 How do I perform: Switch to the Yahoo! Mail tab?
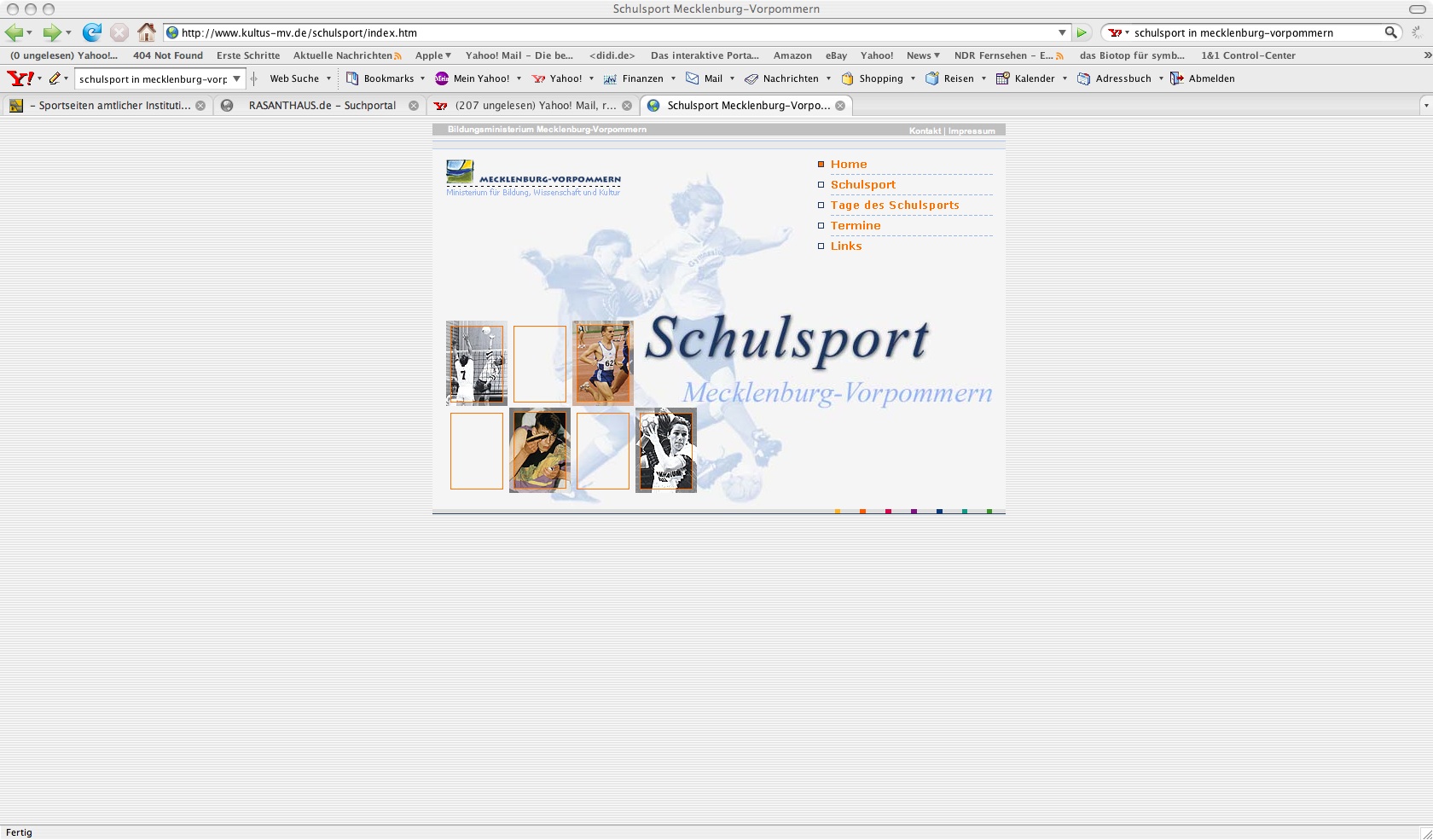point(535,106)
